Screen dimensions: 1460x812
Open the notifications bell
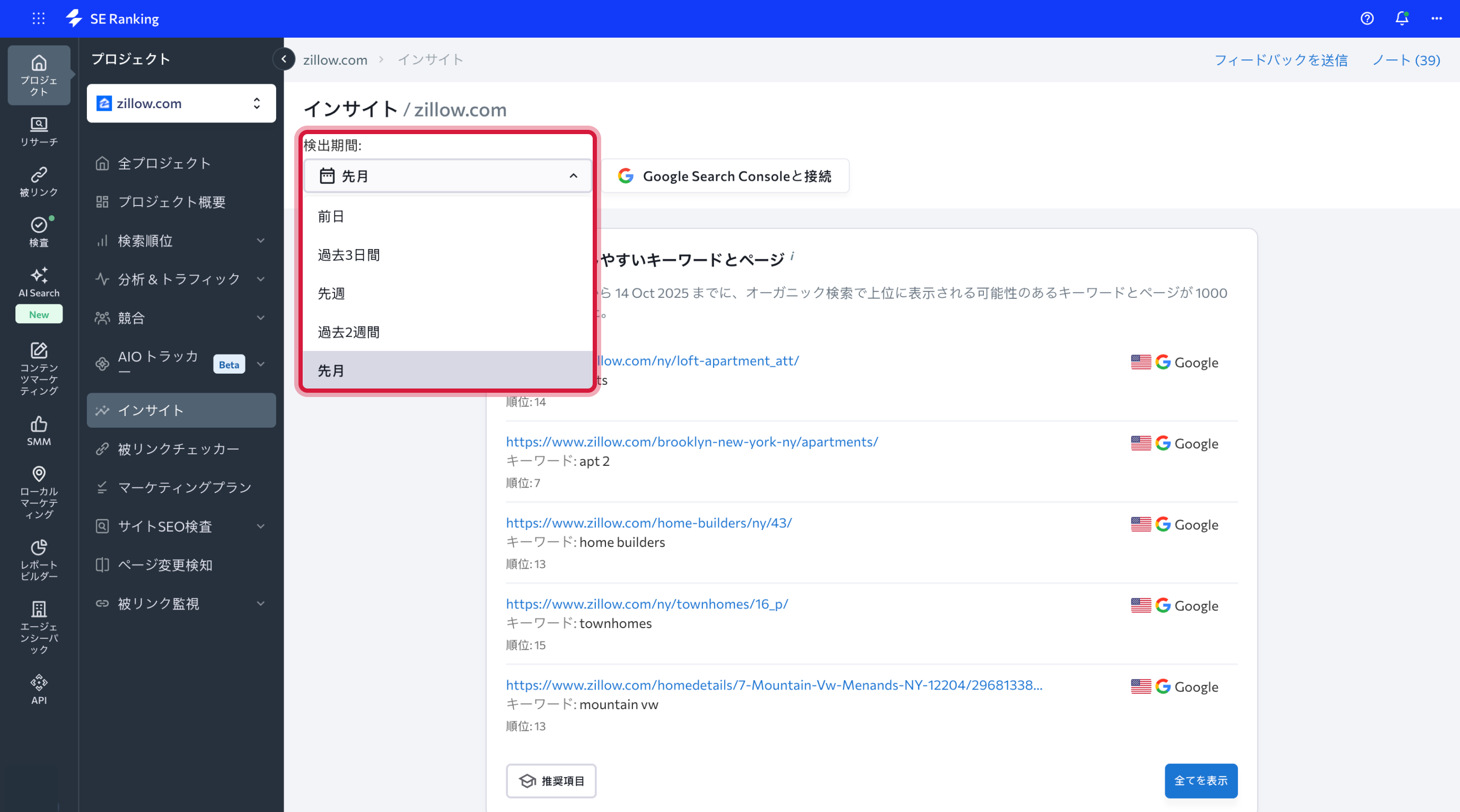pos(1401,18)
